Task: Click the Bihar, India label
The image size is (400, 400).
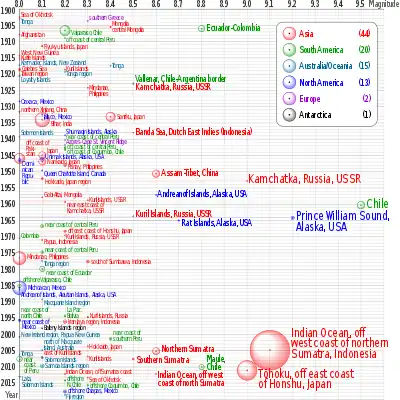Action: pyautogui.click(x=61, y=124)
